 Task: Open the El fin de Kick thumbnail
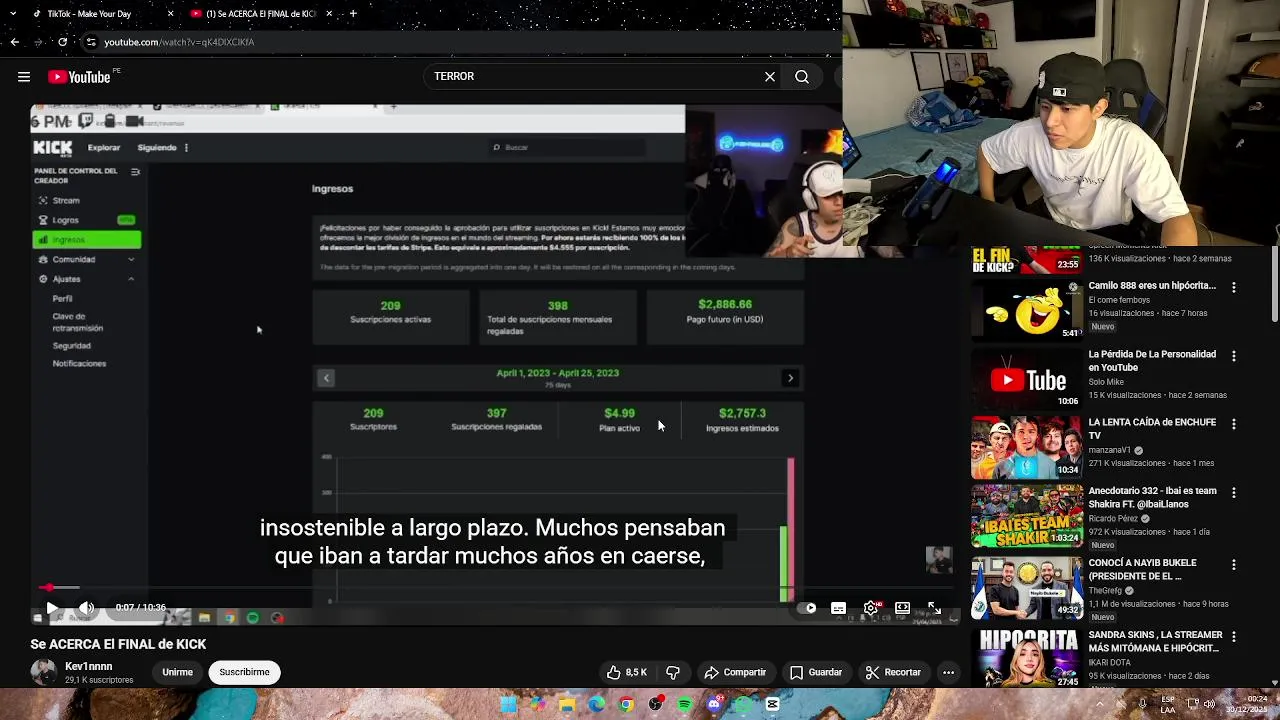pos(1027,260)
